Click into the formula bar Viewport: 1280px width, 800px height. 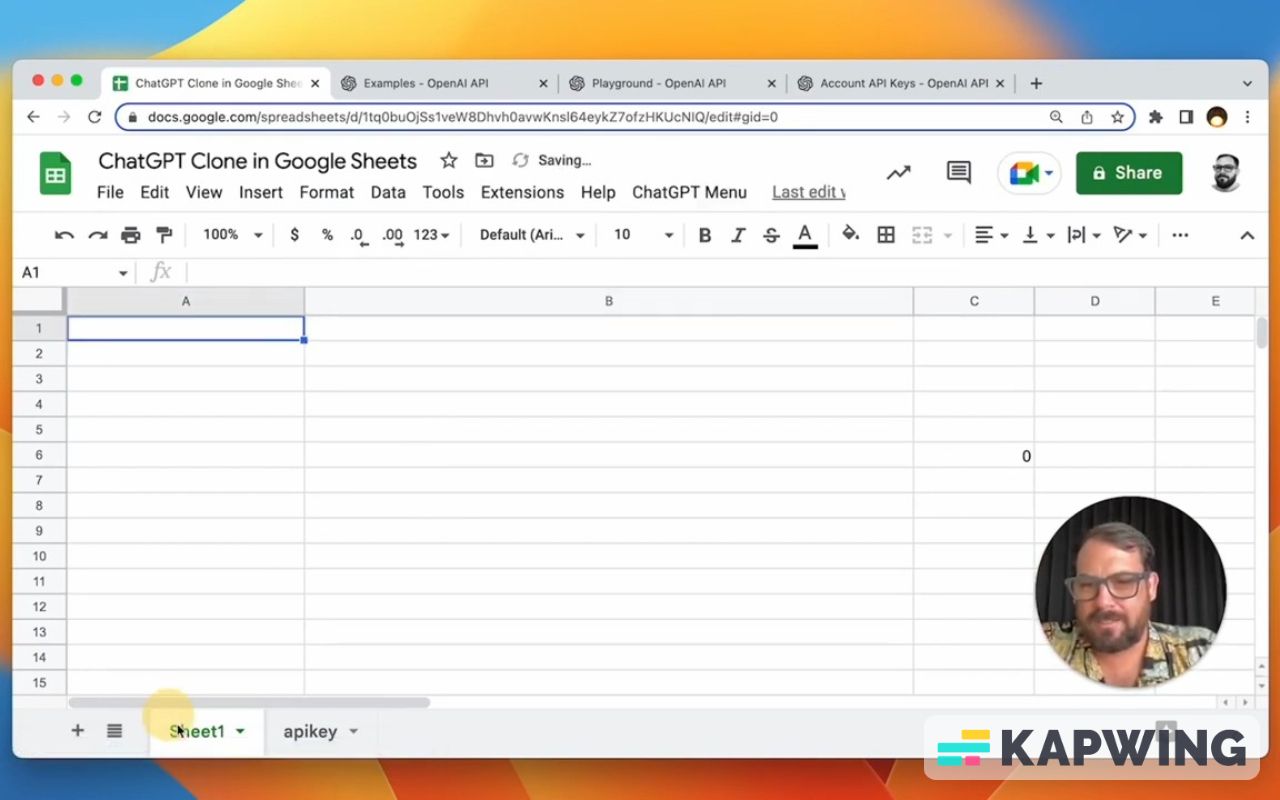coord(720,272)
